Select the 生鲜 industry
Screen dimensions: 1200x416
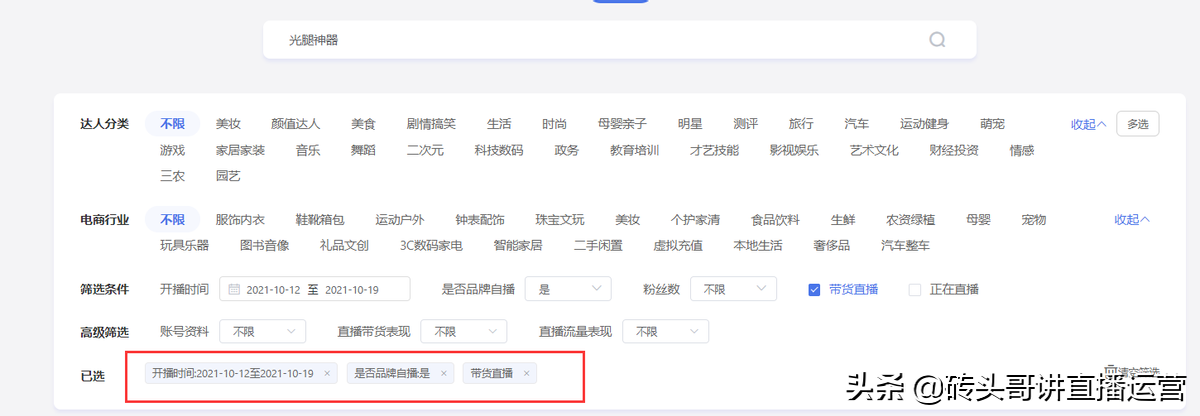pyautogui.click(x=843, y=220)
